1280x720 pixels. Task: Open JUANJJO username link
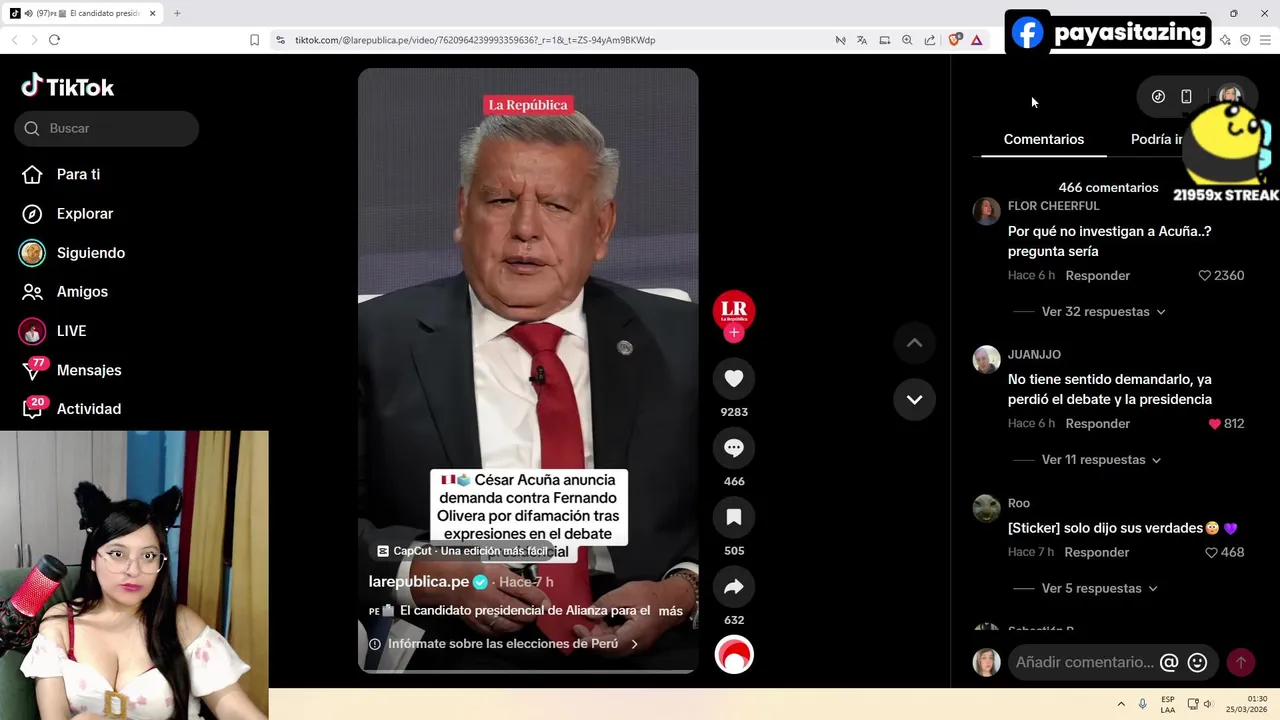[x=1034, y=355]
